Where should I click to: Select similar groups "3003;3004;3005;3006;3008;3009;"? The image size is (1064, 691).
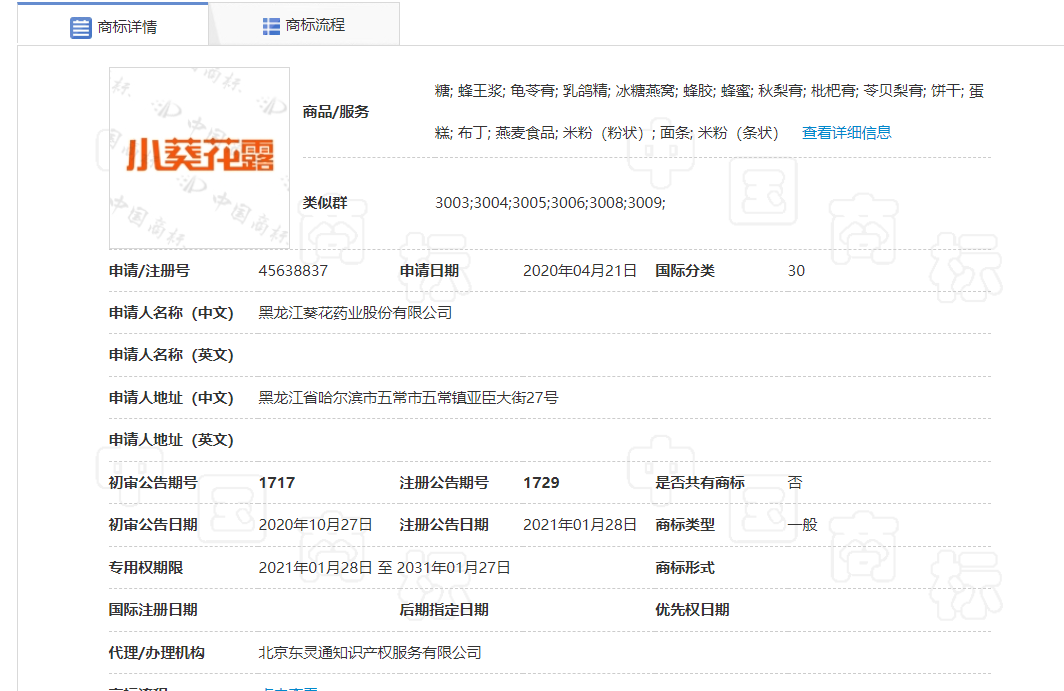(x=550, y=203)
